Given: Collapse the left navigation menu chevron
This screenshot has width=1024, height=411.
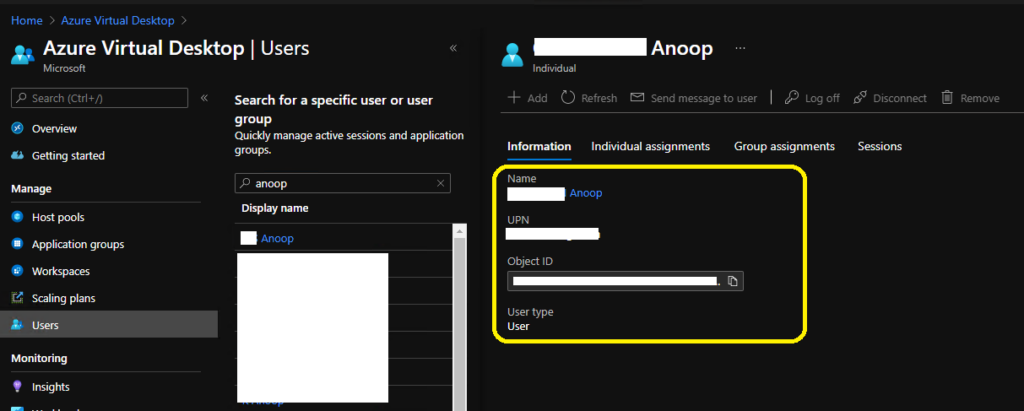Looking at the screenshot, I should (x=204, y=98).
